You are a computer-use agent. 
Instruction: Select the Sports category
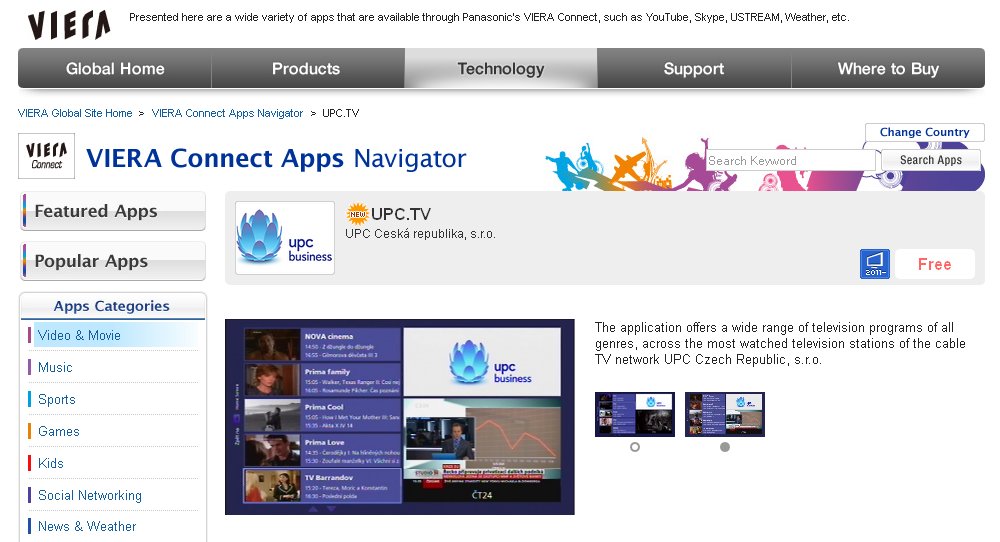(113, 399)
